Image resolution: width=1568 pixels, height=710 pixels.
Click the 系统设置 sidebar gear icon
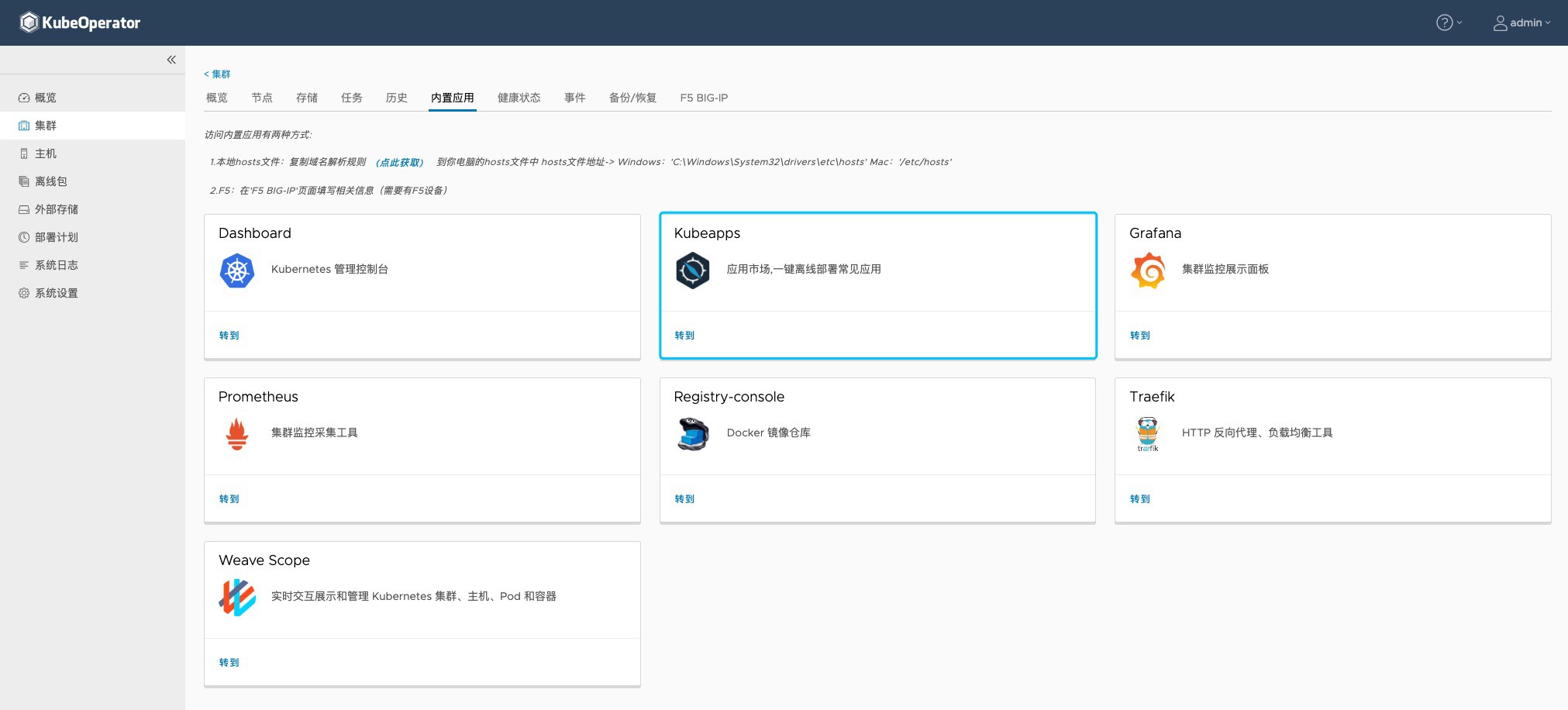point(24,293)
